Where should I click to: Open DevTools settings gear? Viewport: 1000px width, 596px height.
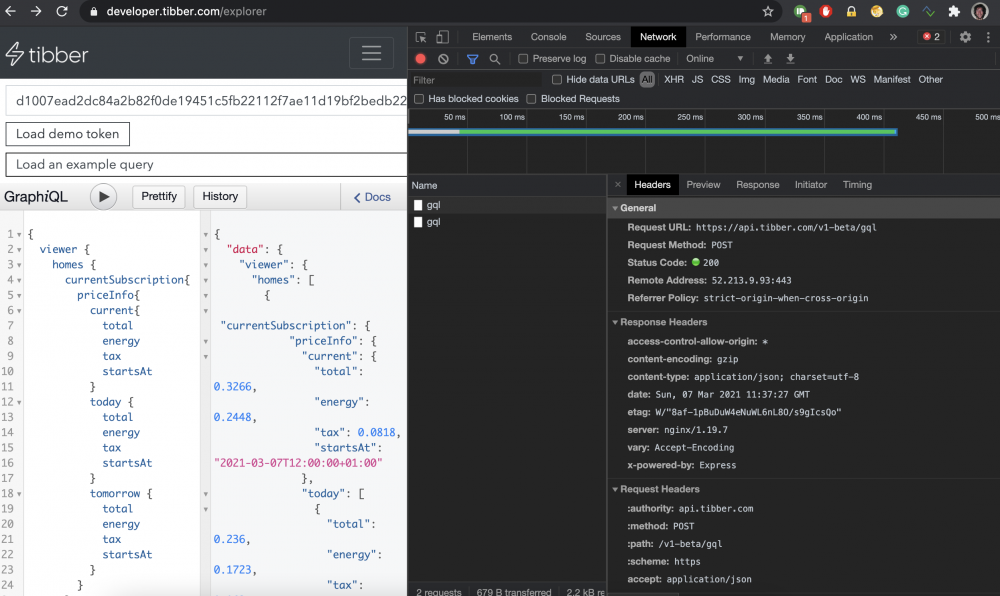[965, 37]
